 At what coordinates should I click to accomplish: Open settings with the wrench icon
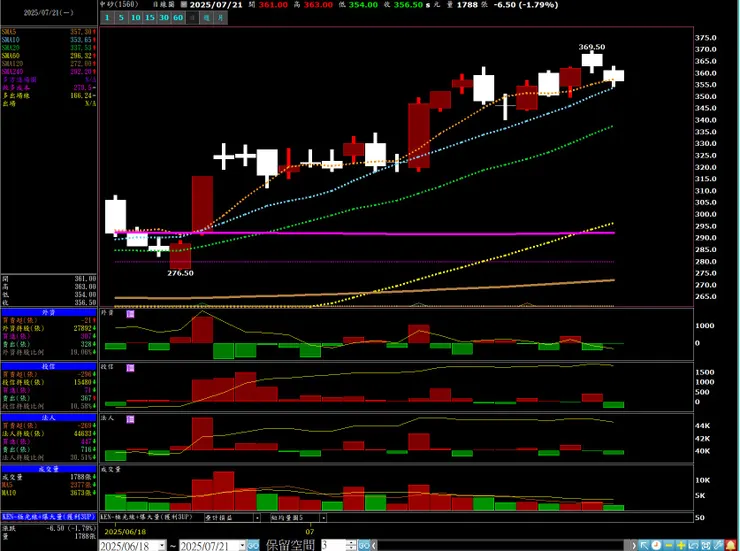(x=718, y=545)
